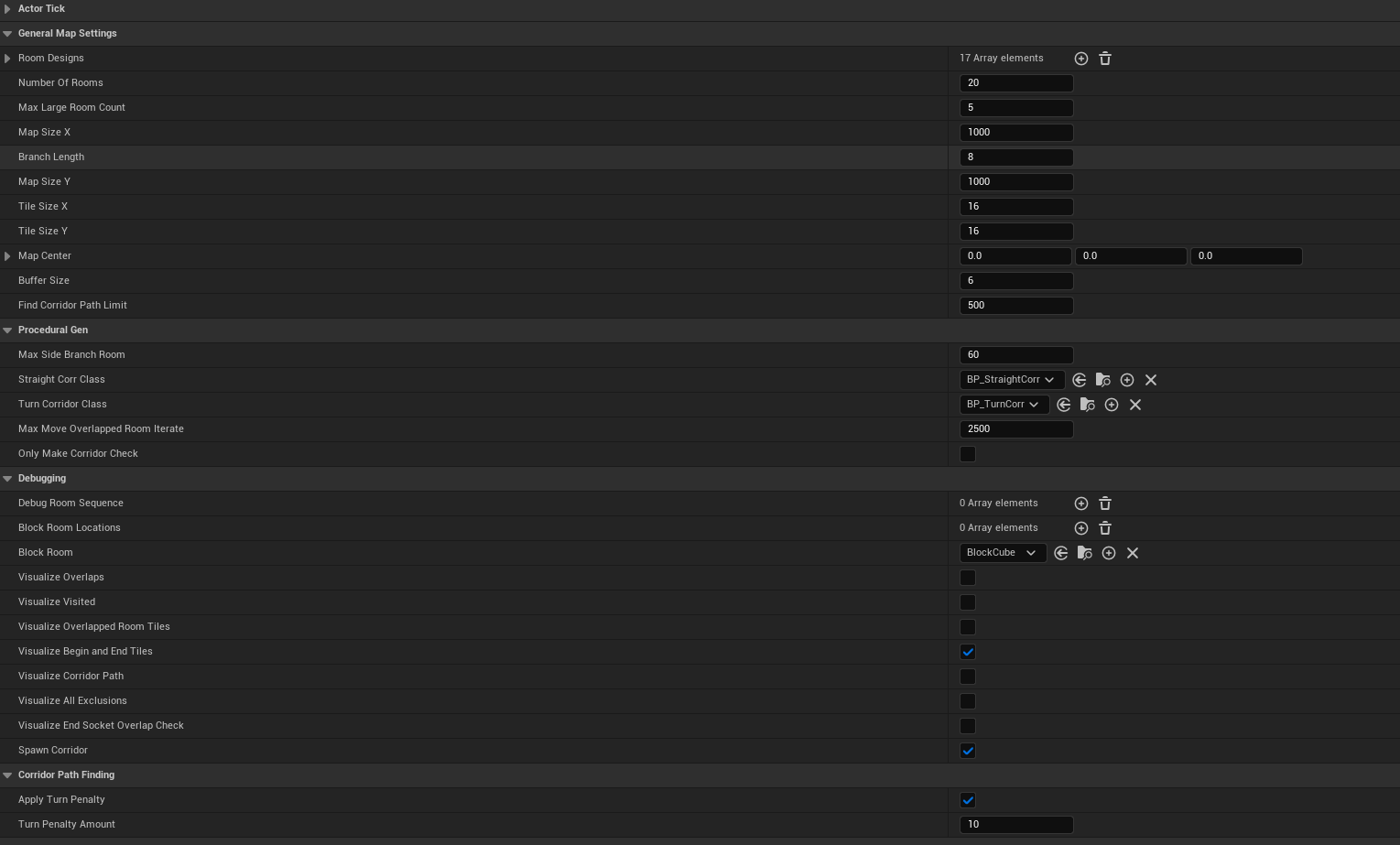Add element to Room Designs array
Image resolution: width=1400 pixels, height=845 pixels.
(1081, 59)
